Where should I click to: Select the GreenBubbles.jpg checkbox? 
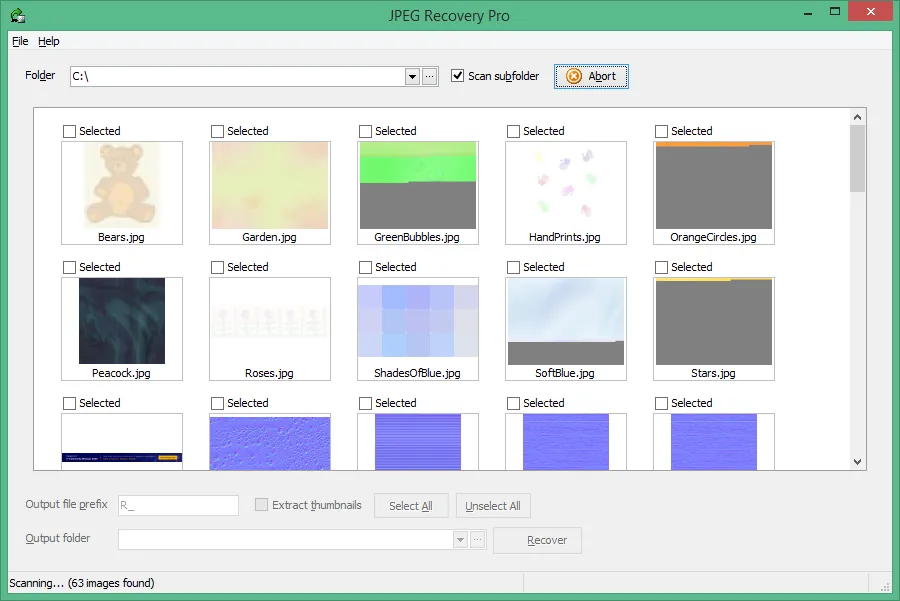coord(366,131)
